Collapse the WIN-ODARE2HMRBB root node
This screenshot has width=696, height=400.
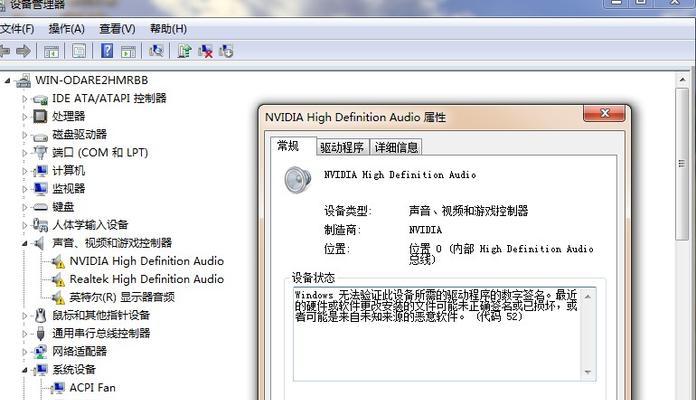click(7, 80)
